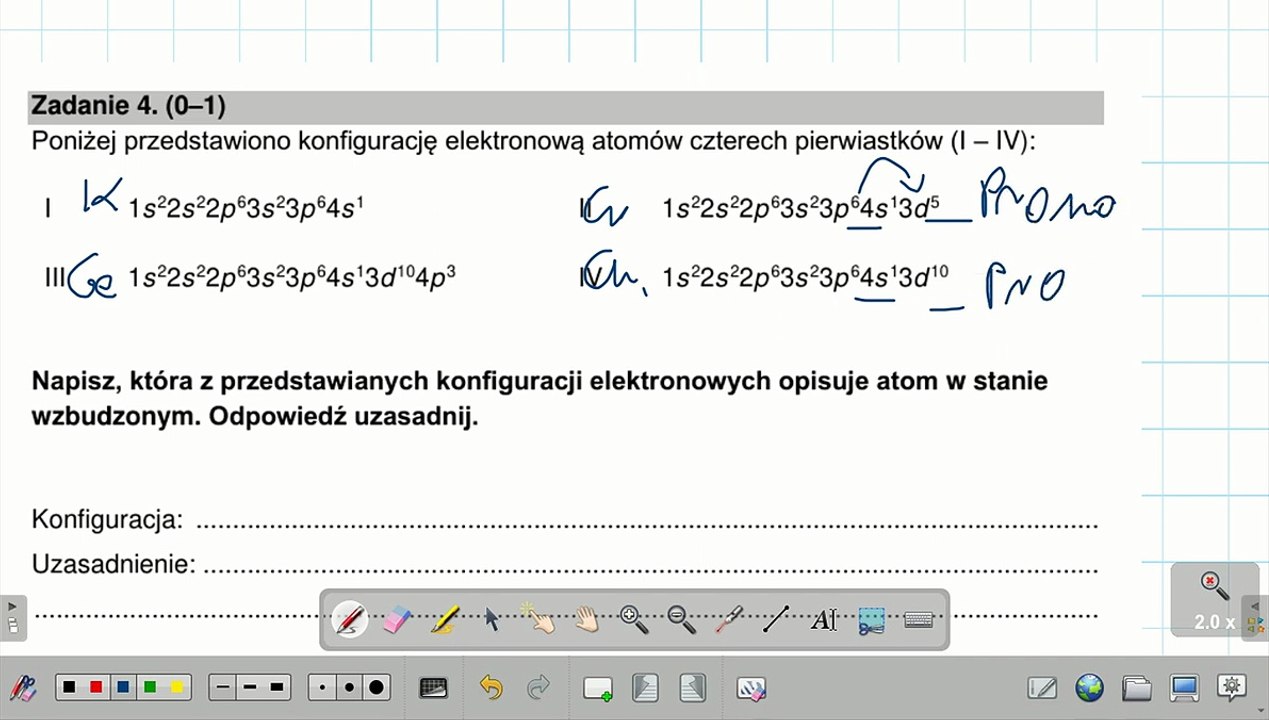Image resolution: width=1269 pixels, height=720 pixels.
Task: Click the zoom out magnifier tool
Action: (x=681, y=620)
